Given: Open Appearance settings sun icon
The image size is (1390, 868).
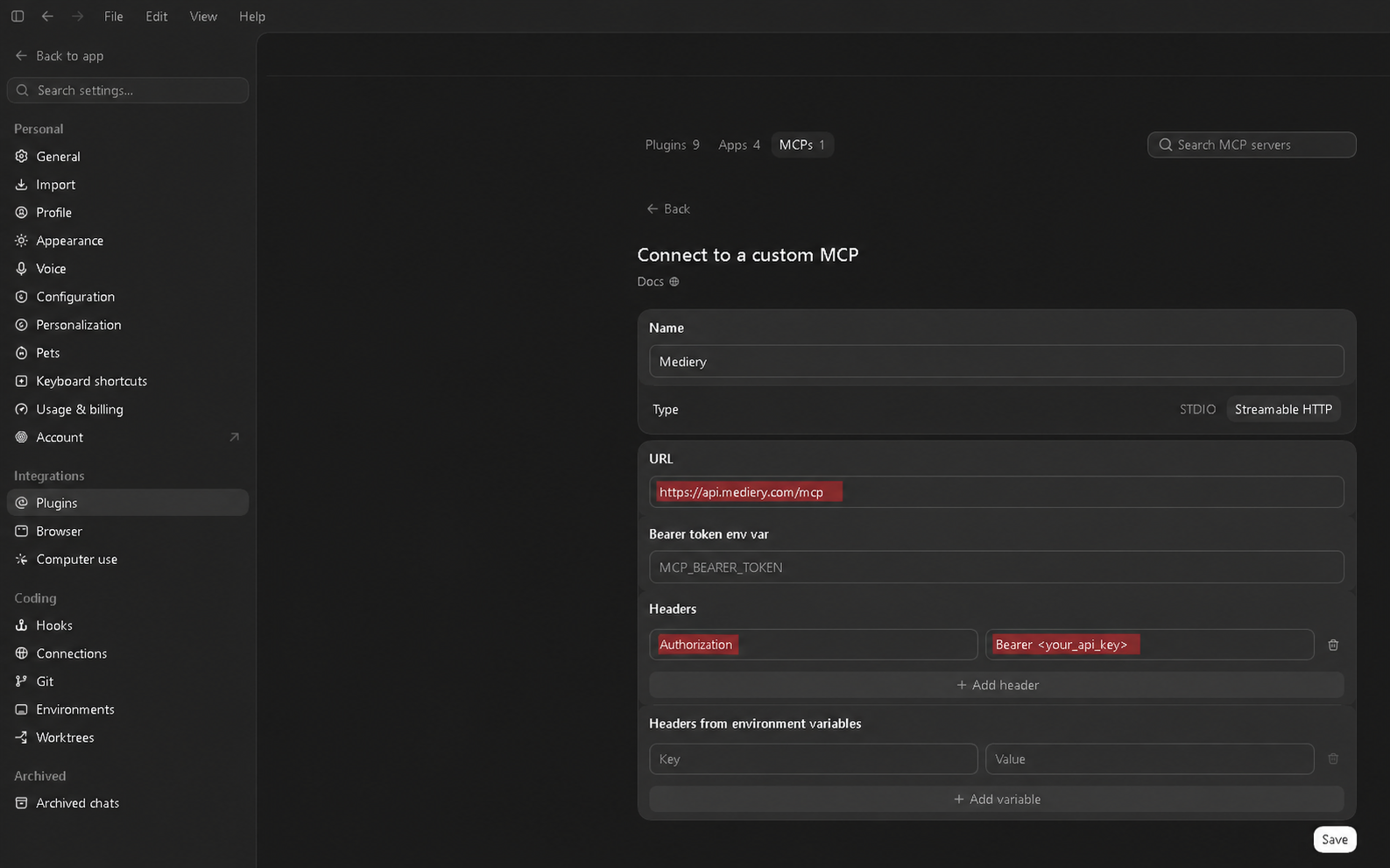Looking at the screenshot, I should click(22, 241).
